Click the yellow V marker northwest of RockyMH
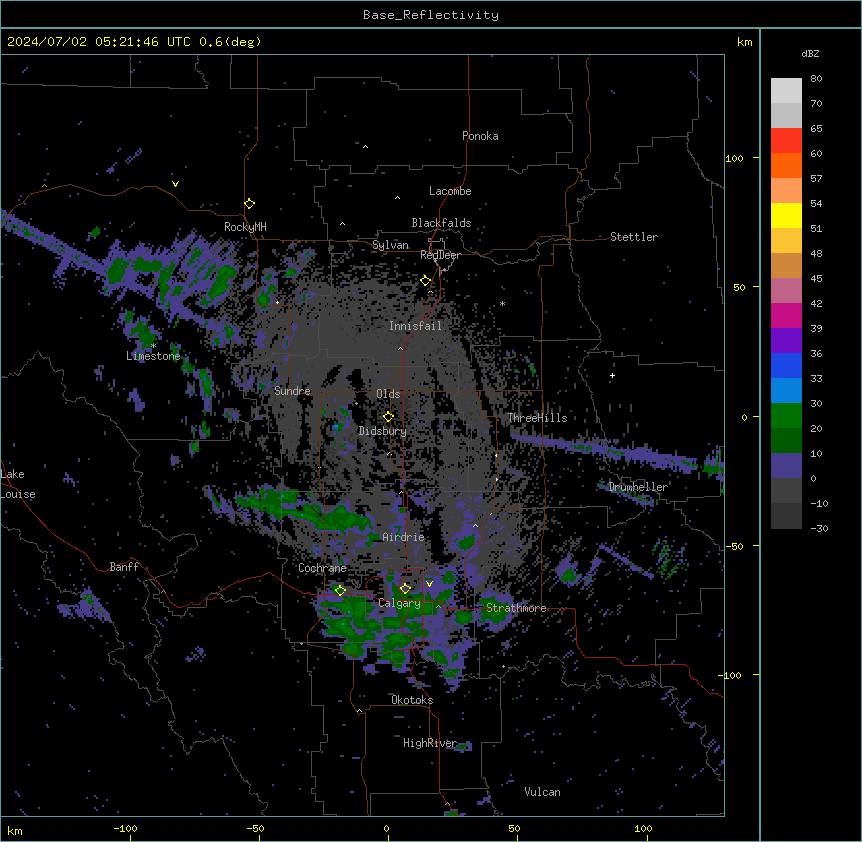Image resolution: width=862 pixels, height=842 pixels. pyautogui.click(x=175, y=184)
